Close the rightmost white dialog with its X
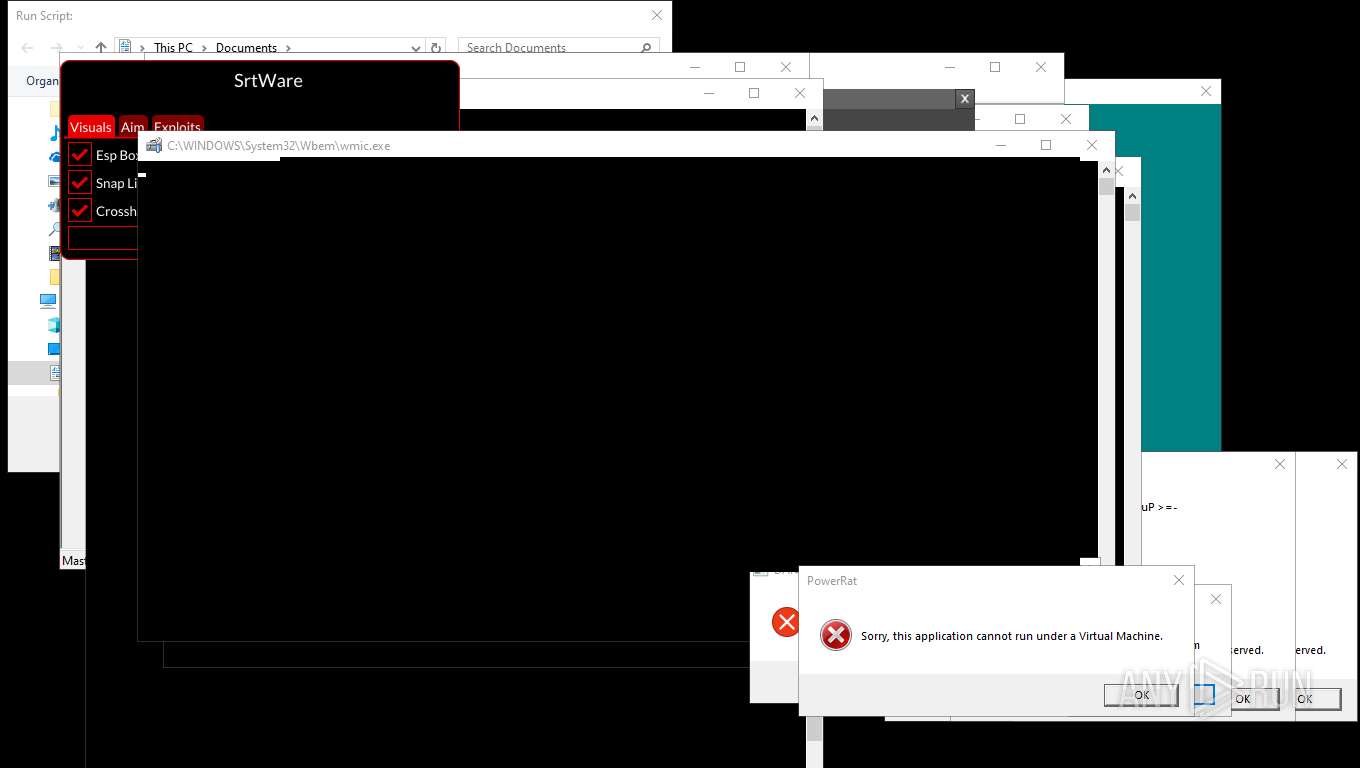Viewport: 1360px width, 768px height. click(x=1342, y=464)
